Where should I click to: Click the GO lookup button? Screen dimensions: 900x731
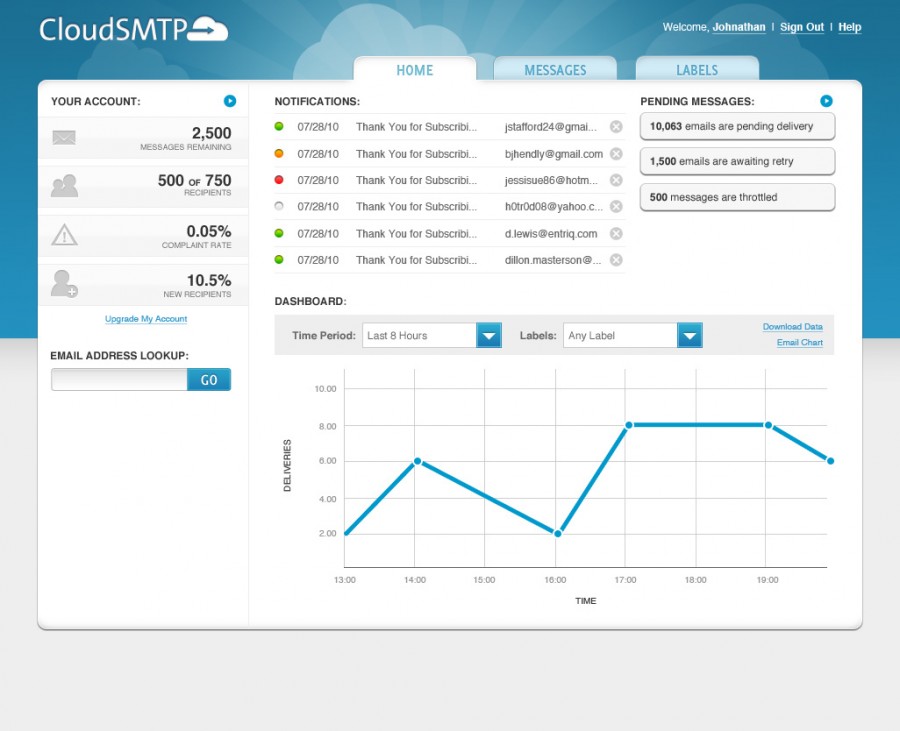point(209,380)
